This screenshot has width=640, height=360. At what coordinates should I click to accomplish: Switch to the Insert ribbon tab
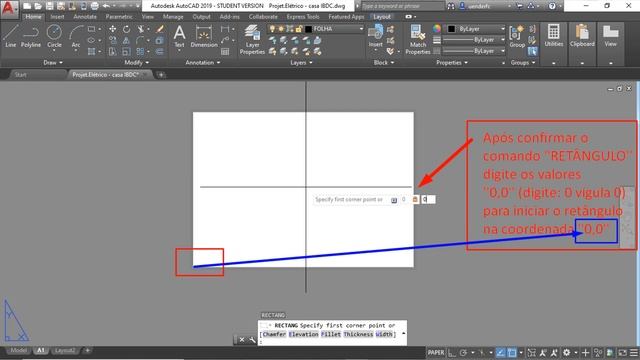tap(57, 17)
